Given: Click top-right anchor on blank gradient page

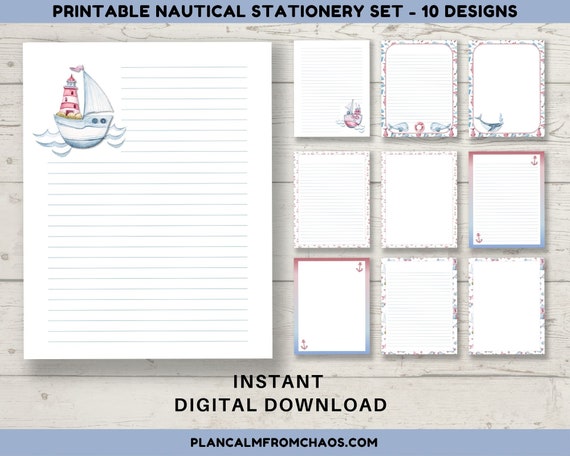Looking at the screenshot, I should coord(359,267).
